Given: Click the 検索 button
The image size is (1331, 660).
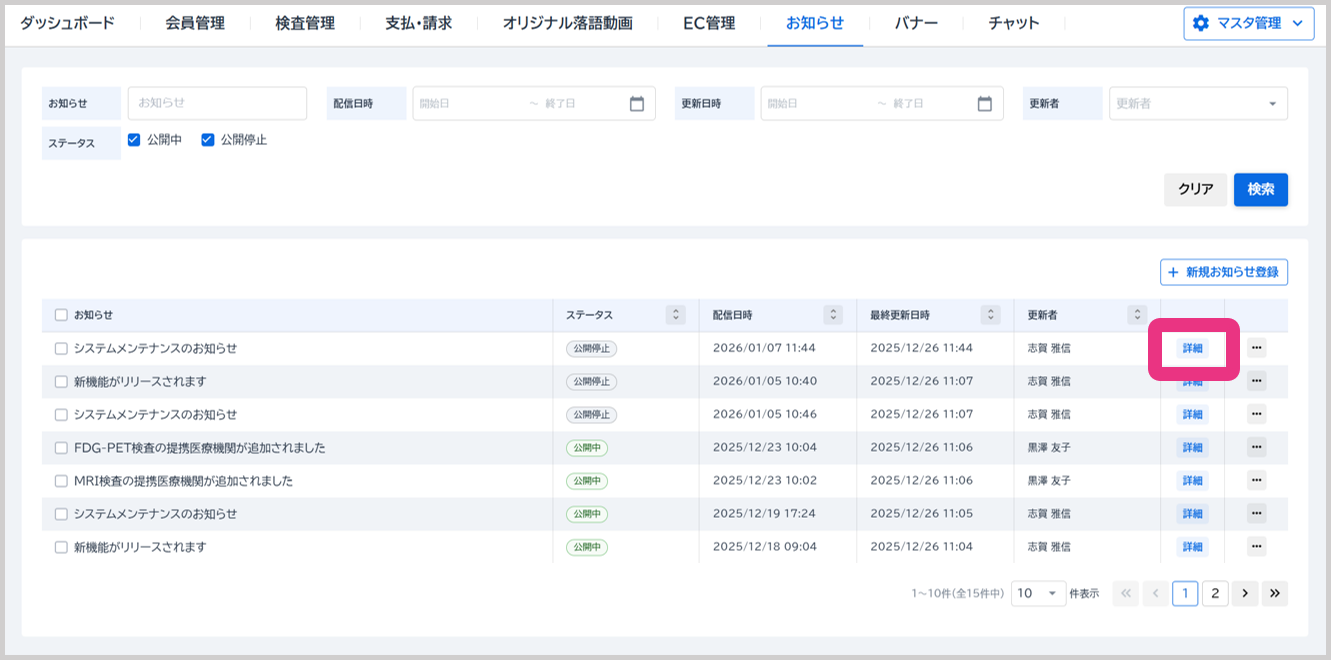Looking at the screenshot, I should pos(1260,189).
